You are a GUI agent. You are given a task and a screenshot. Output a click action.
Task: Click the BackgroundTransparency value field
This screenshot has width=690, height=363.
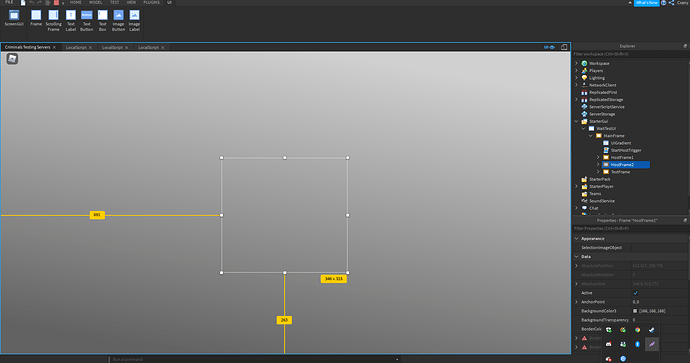click(x=659, y=320)
